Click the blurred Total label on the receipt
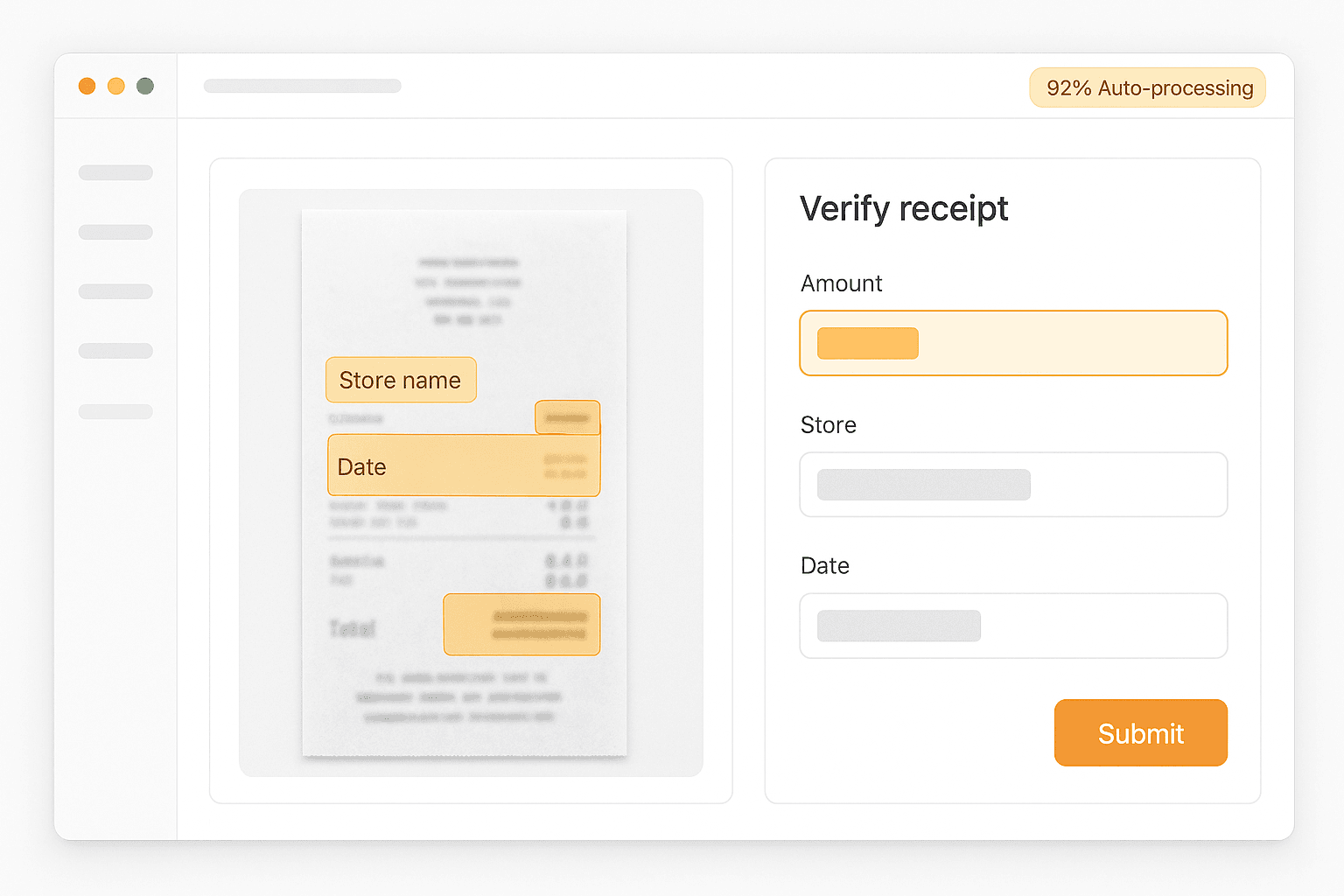Image resolution: width=1344 pixels, height=896 pixels. tap(352, 628)
